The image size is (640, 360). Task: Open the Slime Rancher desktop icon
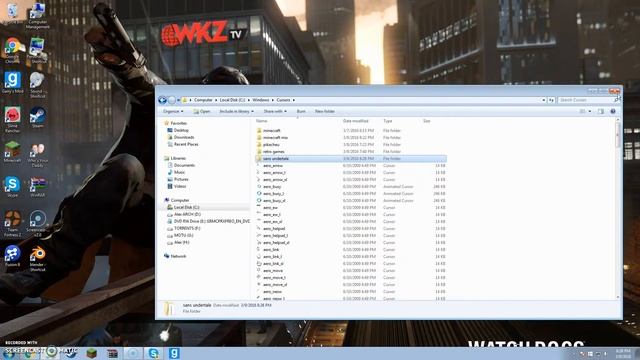(12, 119)
